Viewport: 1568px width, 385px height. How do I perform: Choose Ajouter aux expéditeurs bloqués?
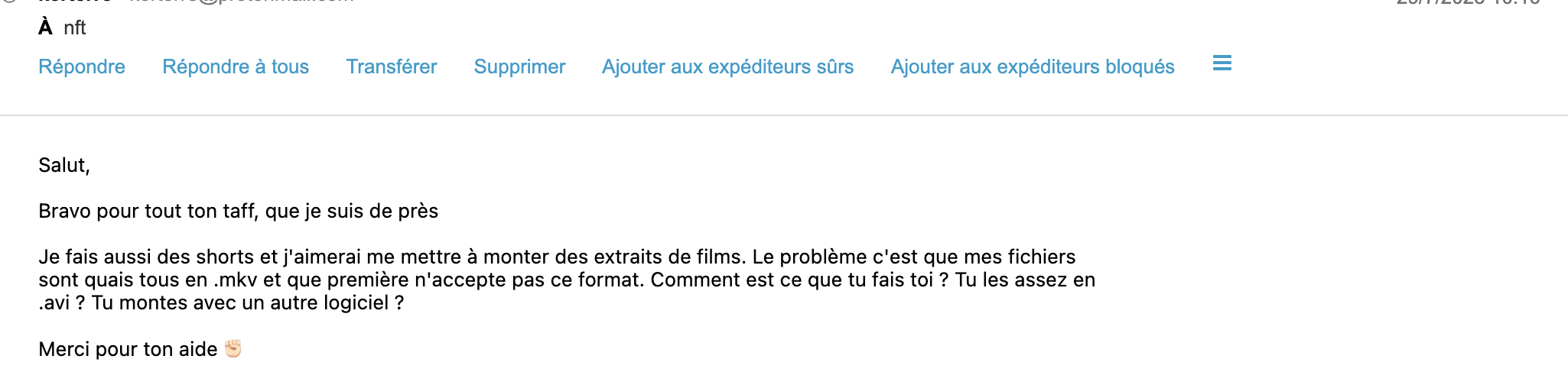1033,66
